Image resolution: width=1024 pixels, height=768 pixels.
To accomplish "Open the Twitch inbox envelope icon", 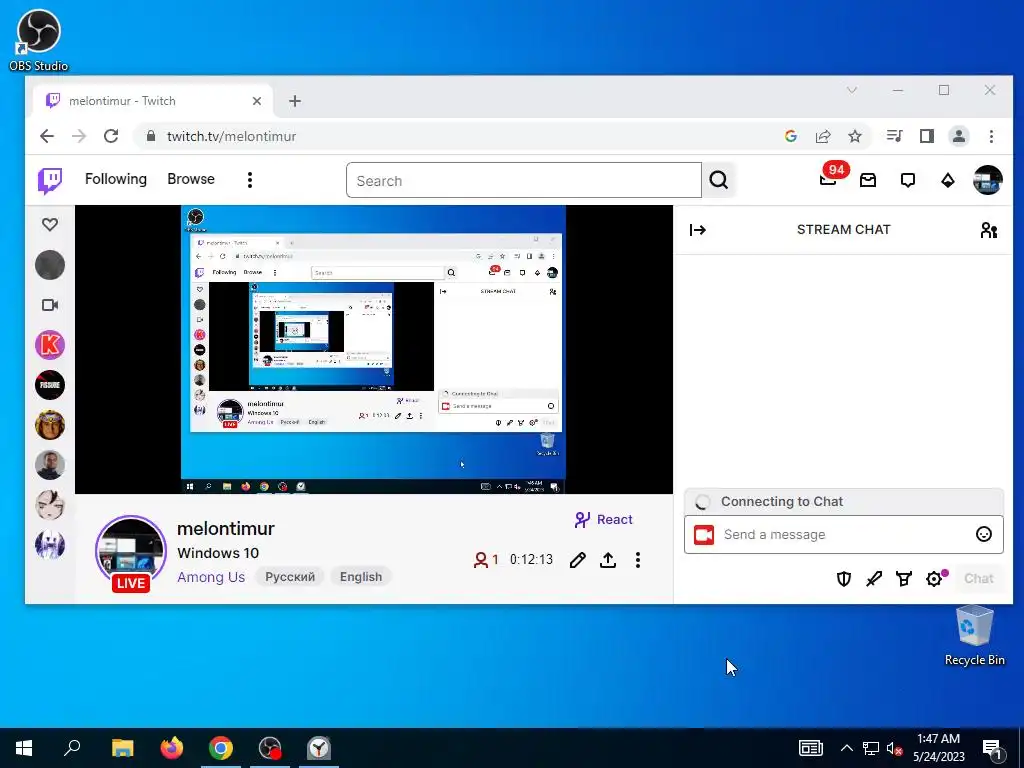I will [868, 180].
